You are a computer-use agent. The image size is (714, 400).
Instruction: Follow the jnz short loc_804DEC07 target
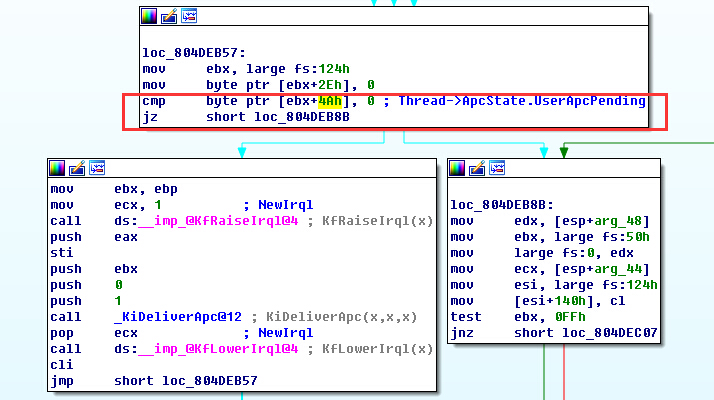click(610, 333)
